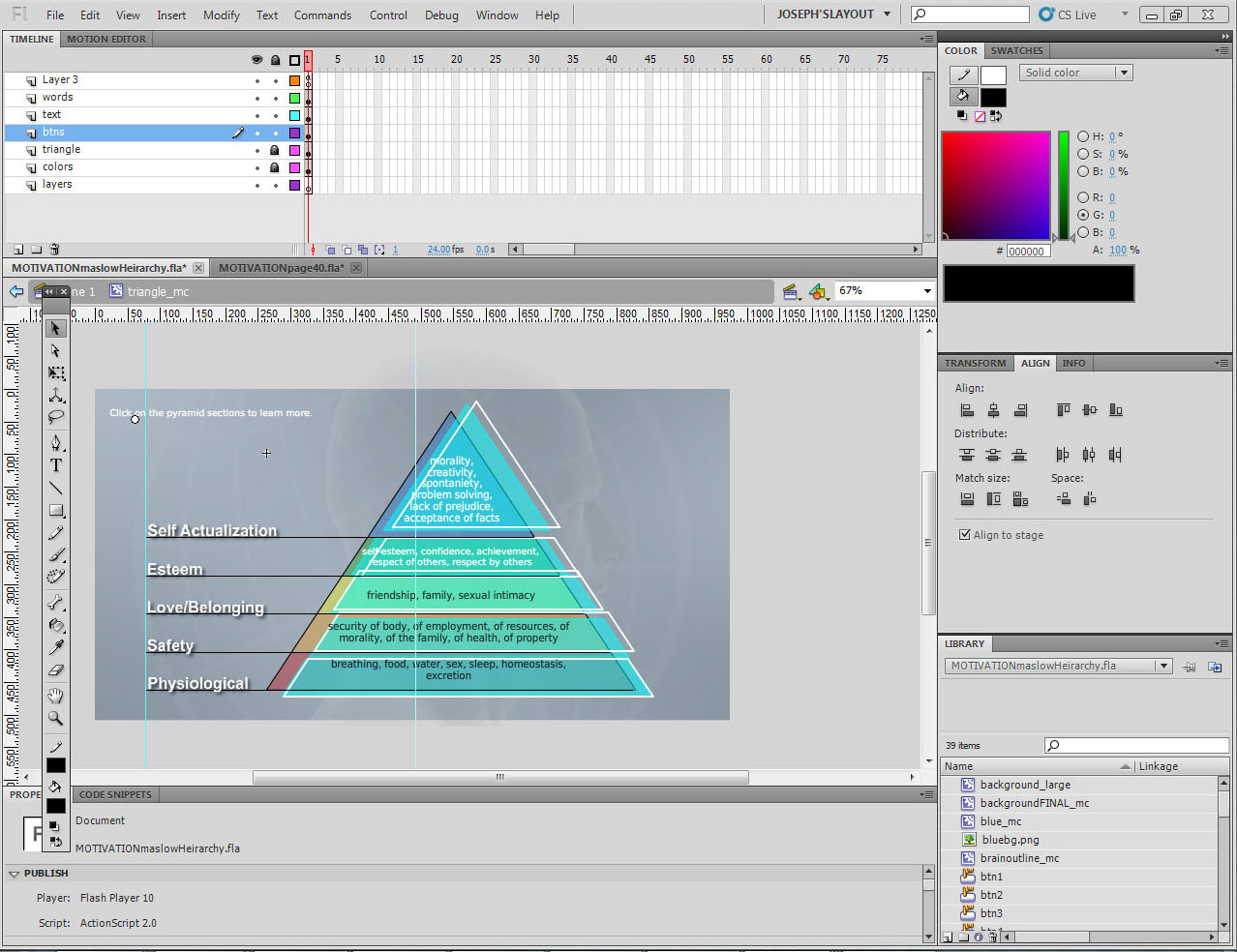Select the H hue radio button
1237x952 pixels.
(1083, 136)
